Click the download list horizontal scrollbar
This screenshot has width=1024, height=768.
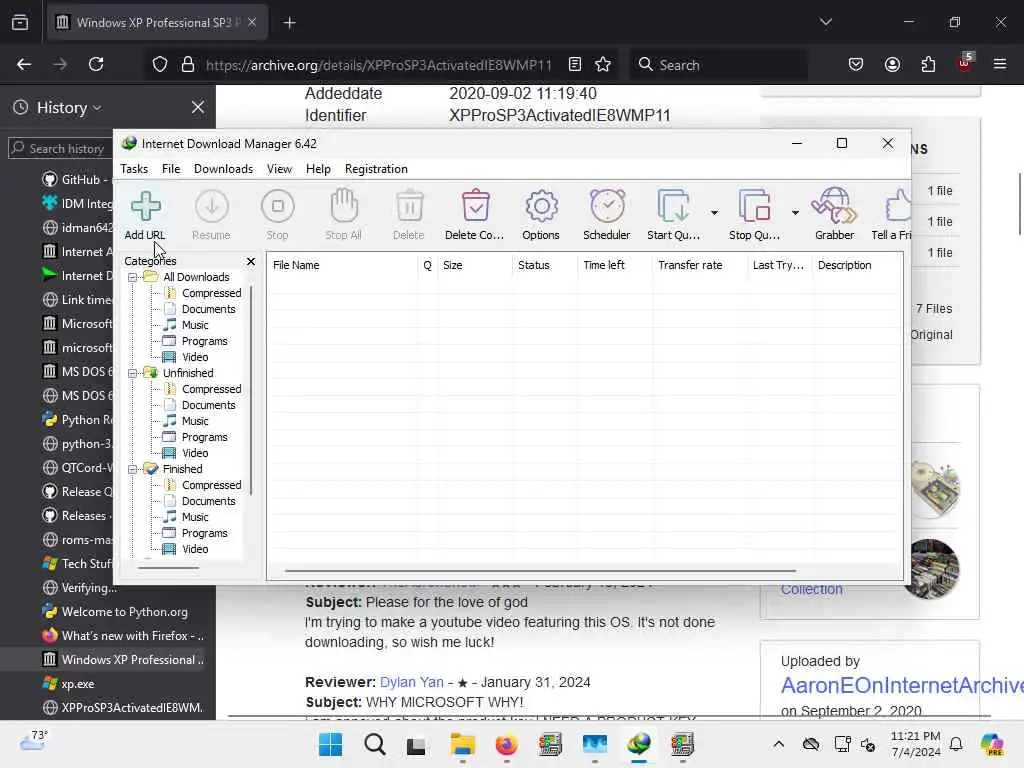pyautogui.click(x=540, y=571)
